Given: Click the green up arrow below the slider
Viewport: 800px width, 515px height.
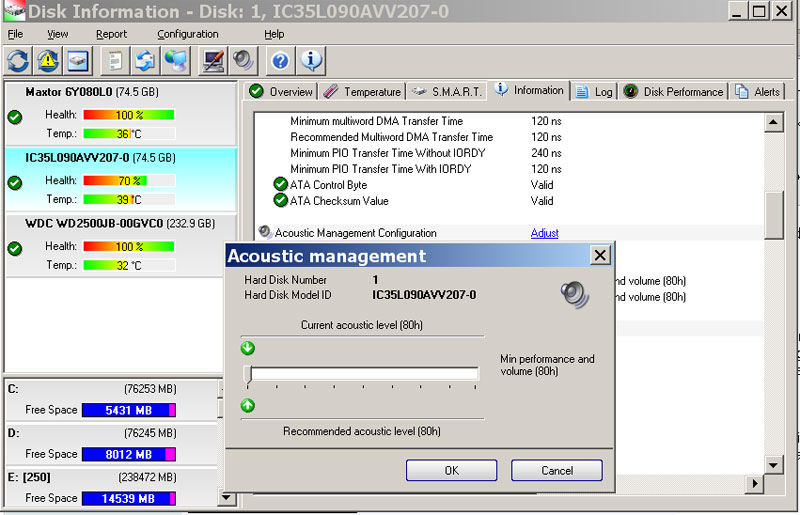Looking at the screenshot, I should point(248,405).
